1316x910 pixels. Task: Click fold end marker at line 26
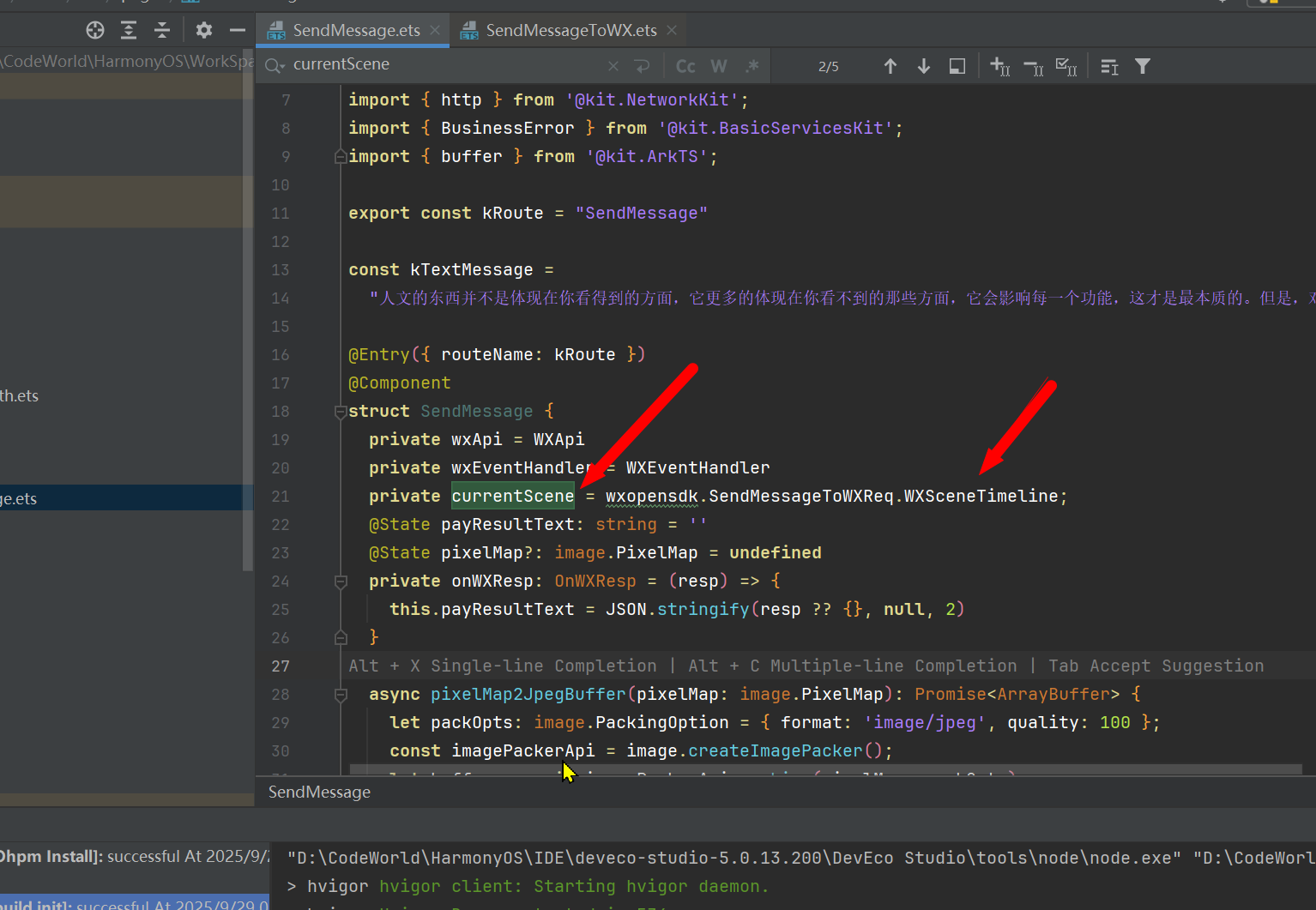tap(341, 637)
